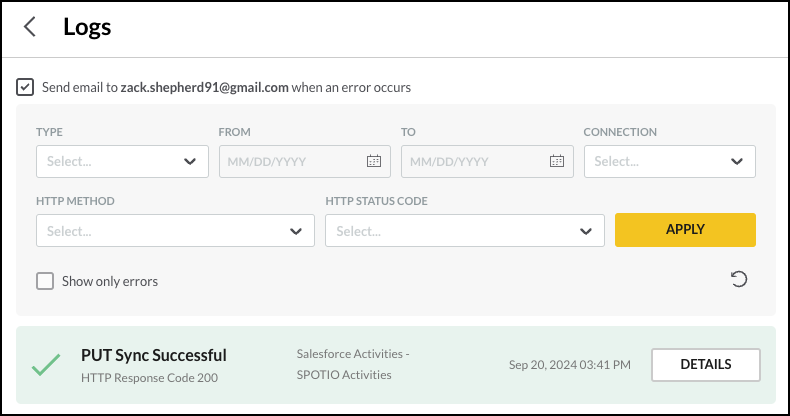Click the CONNECTION dropdown chevron arrow
The image size is (790, 416).
point(737,162)
